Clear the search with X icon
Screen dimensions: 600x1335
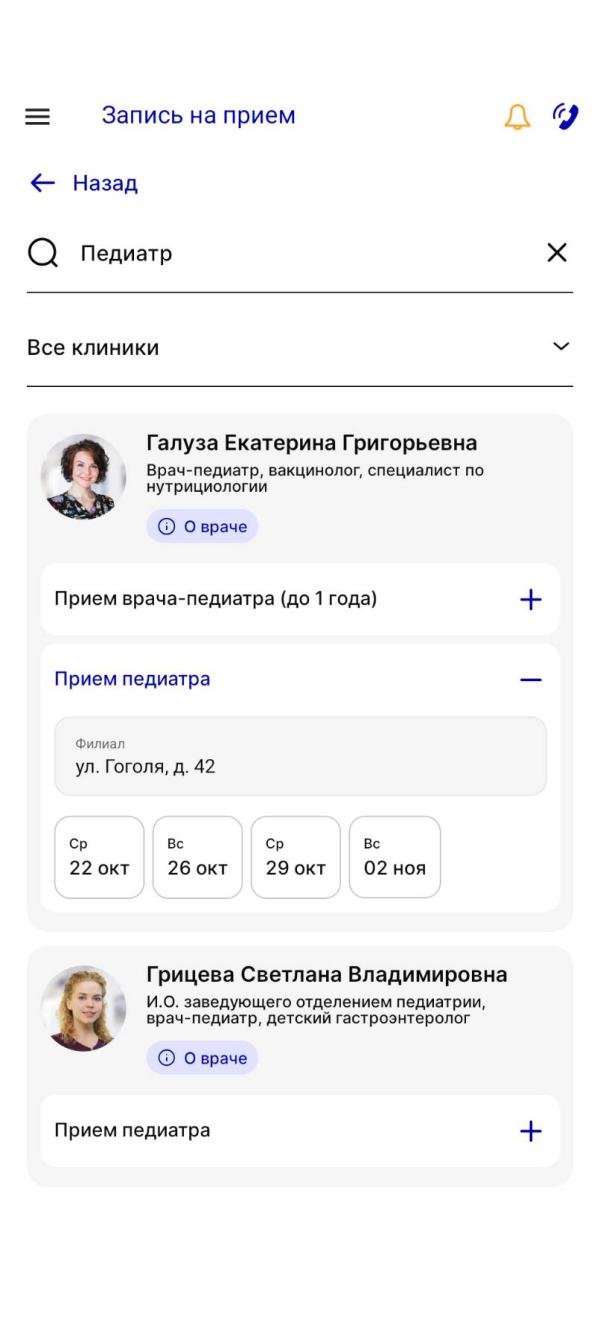557,253
